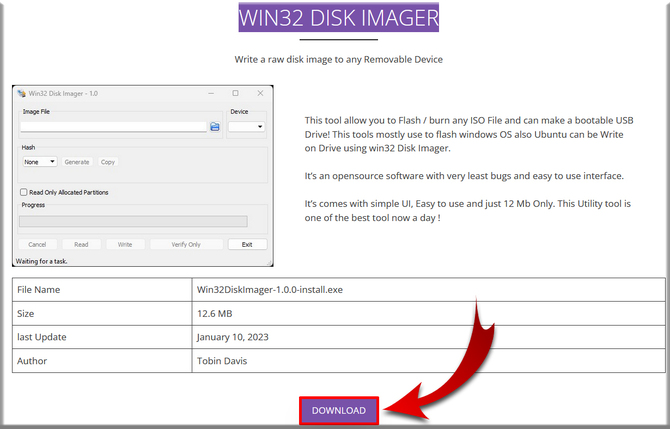Close the Win32 Disk Imager window
The image size is (670, 429).
260,93
